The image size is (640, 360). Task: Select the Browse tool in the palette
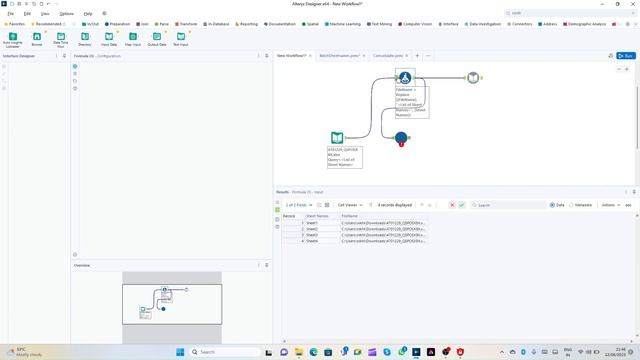(x=37, y=38)
